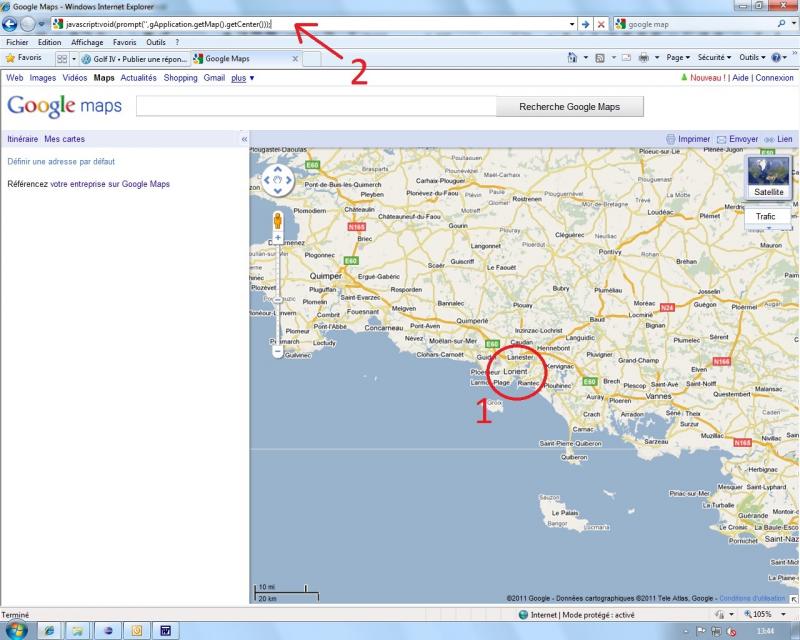Pan the map up with arrow
Image resolution: width=800 pixels, height=640 pixels.
pos(278,169)
